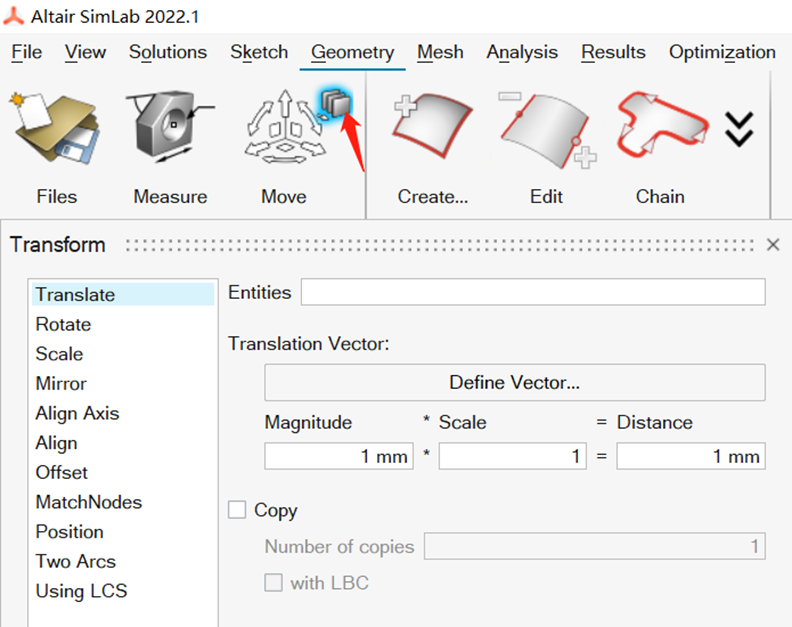Click the Magnitude value field
792x627 pixels.
point(339,456)
